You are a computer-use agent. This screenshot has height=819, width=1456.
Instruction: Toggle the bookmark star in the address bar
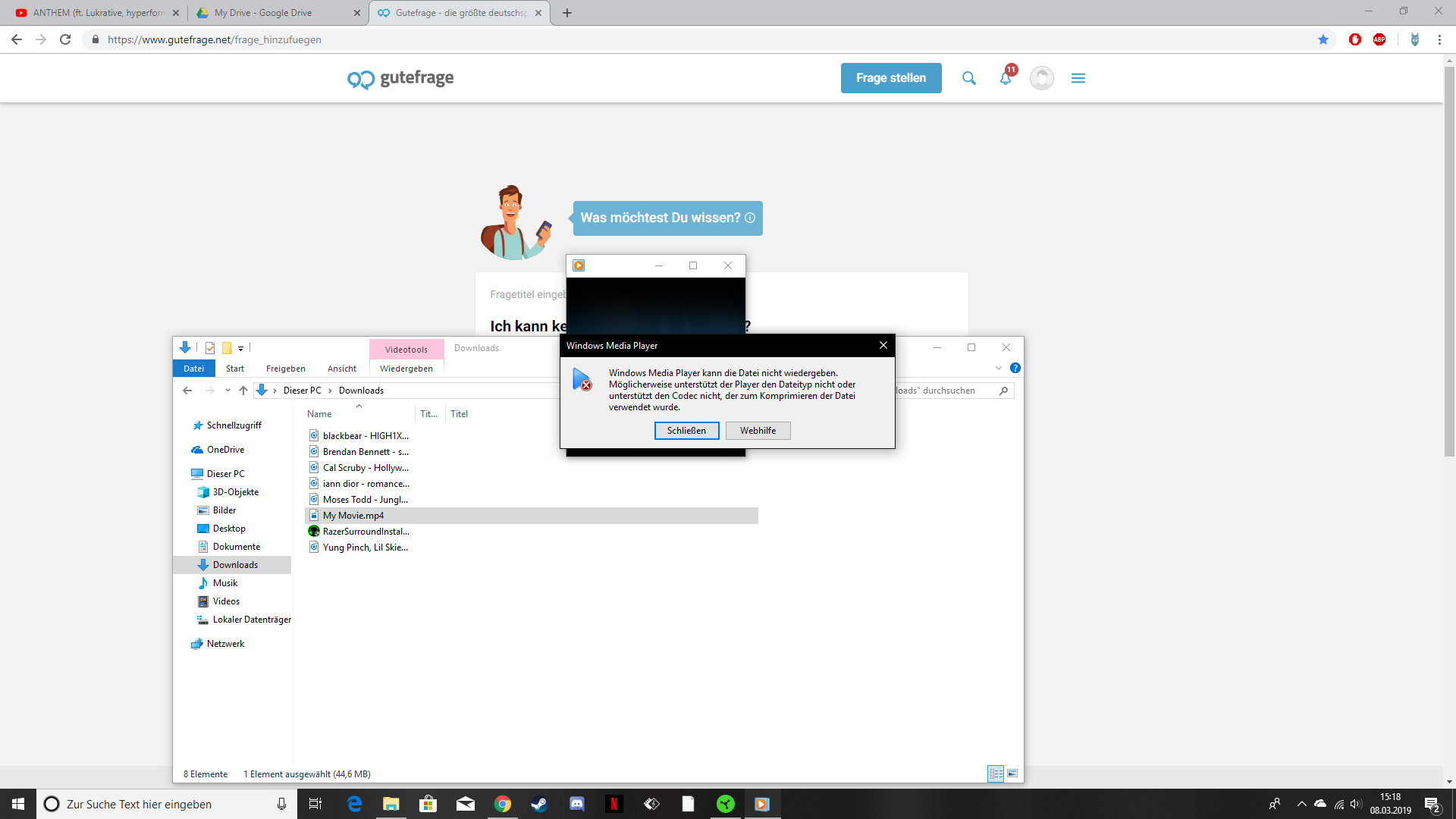click(x=1323, y=39)
